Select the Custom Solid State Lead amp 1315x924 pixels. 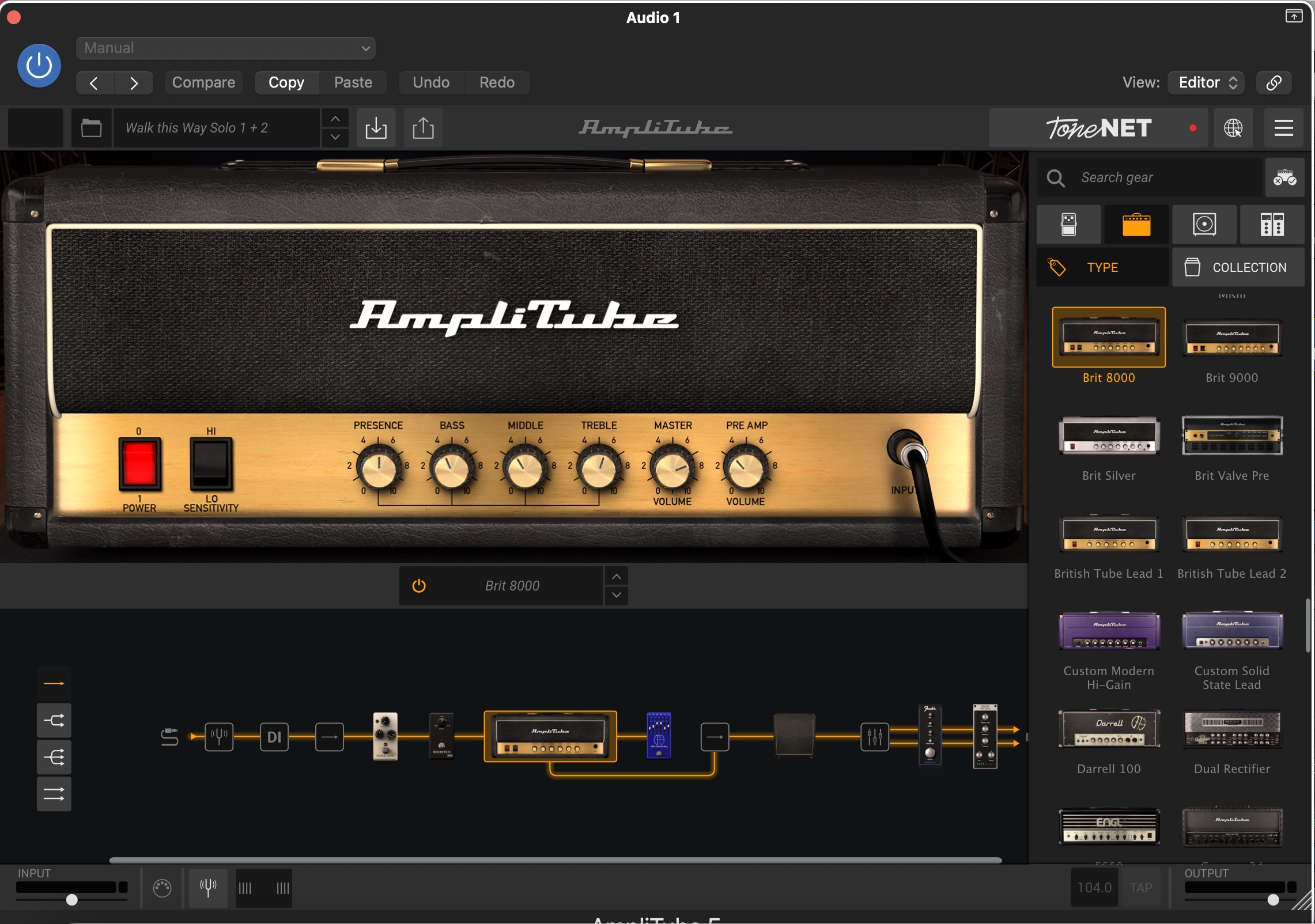(1232, 631)
